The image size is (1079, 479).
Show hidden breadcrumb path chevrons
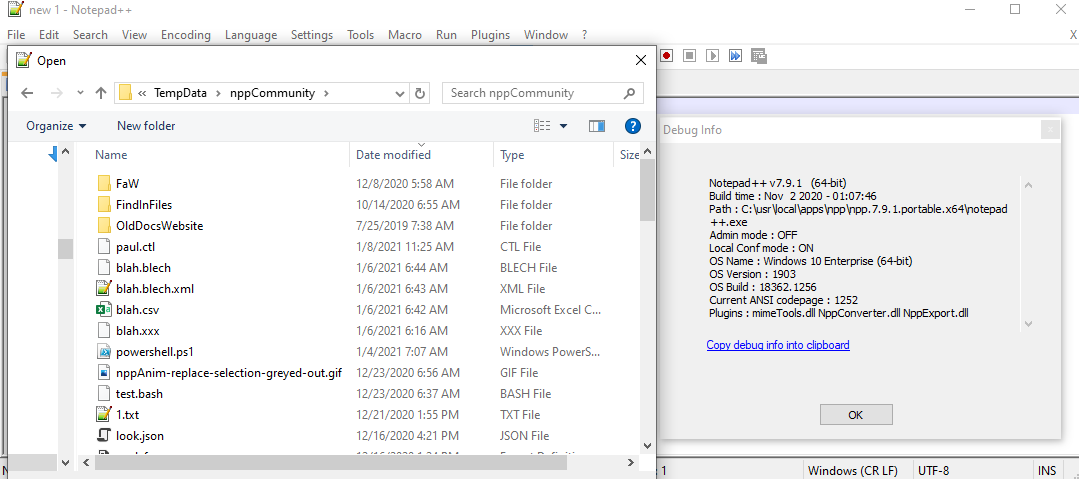142,93
